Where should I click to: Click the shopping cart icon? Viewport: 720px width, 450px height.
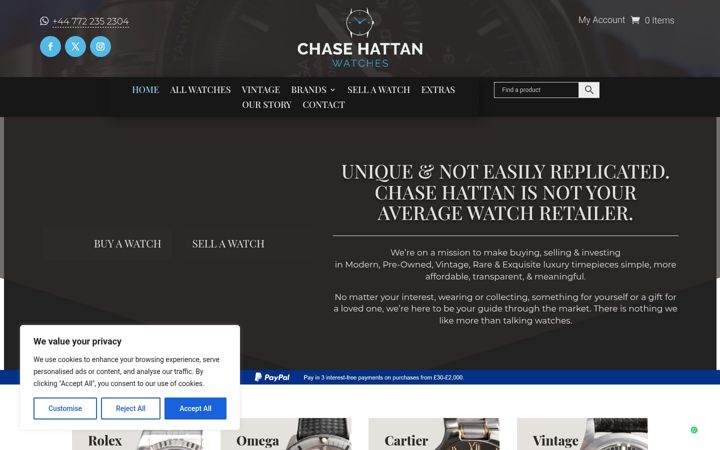[635, 20]
